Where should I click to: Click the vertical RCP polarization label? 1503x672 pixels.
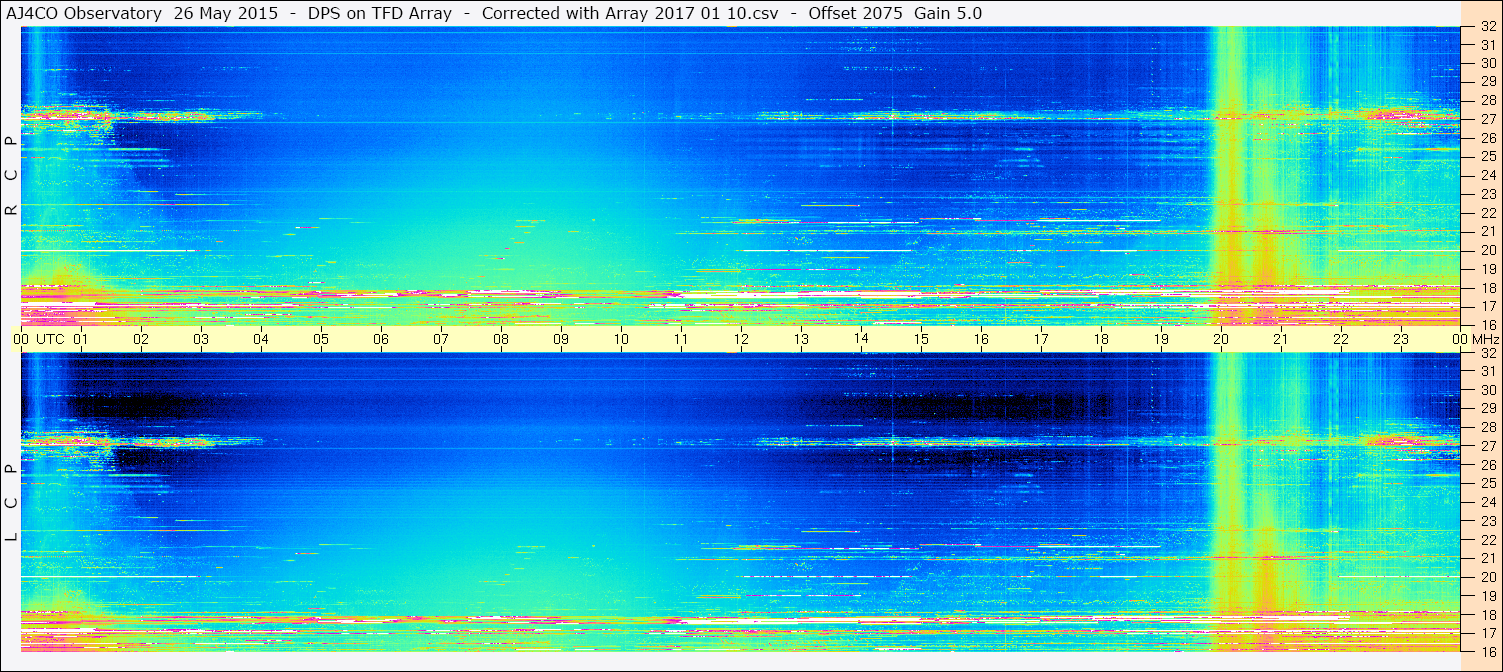click(11, 176)
